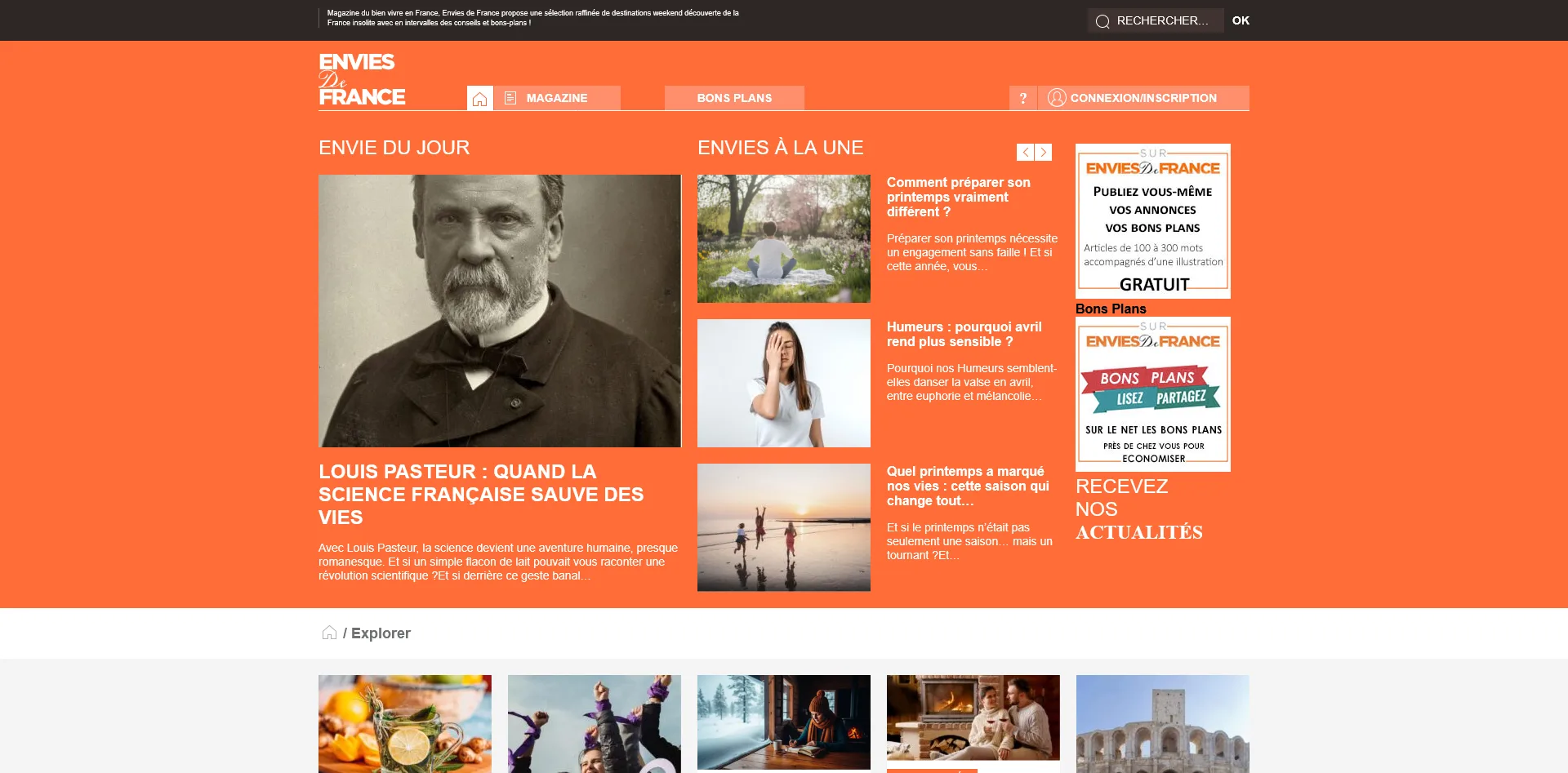Image resolution: width=1568 pixels, height=773 pixels.
Task: Open the Louis Pasteur article headline
Action: 481,495
